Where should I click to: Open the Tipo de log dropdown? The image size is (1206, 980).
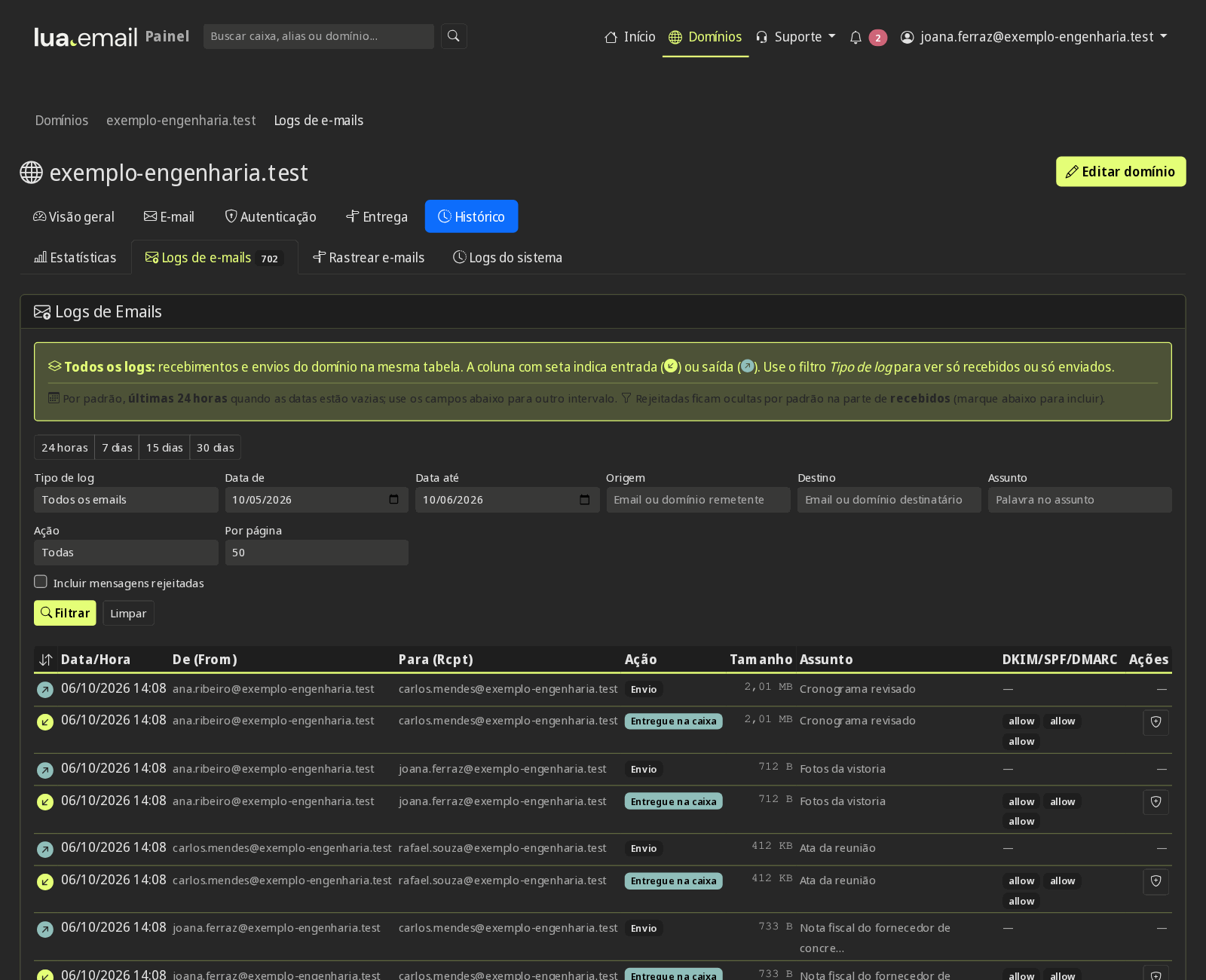(126, 500)
